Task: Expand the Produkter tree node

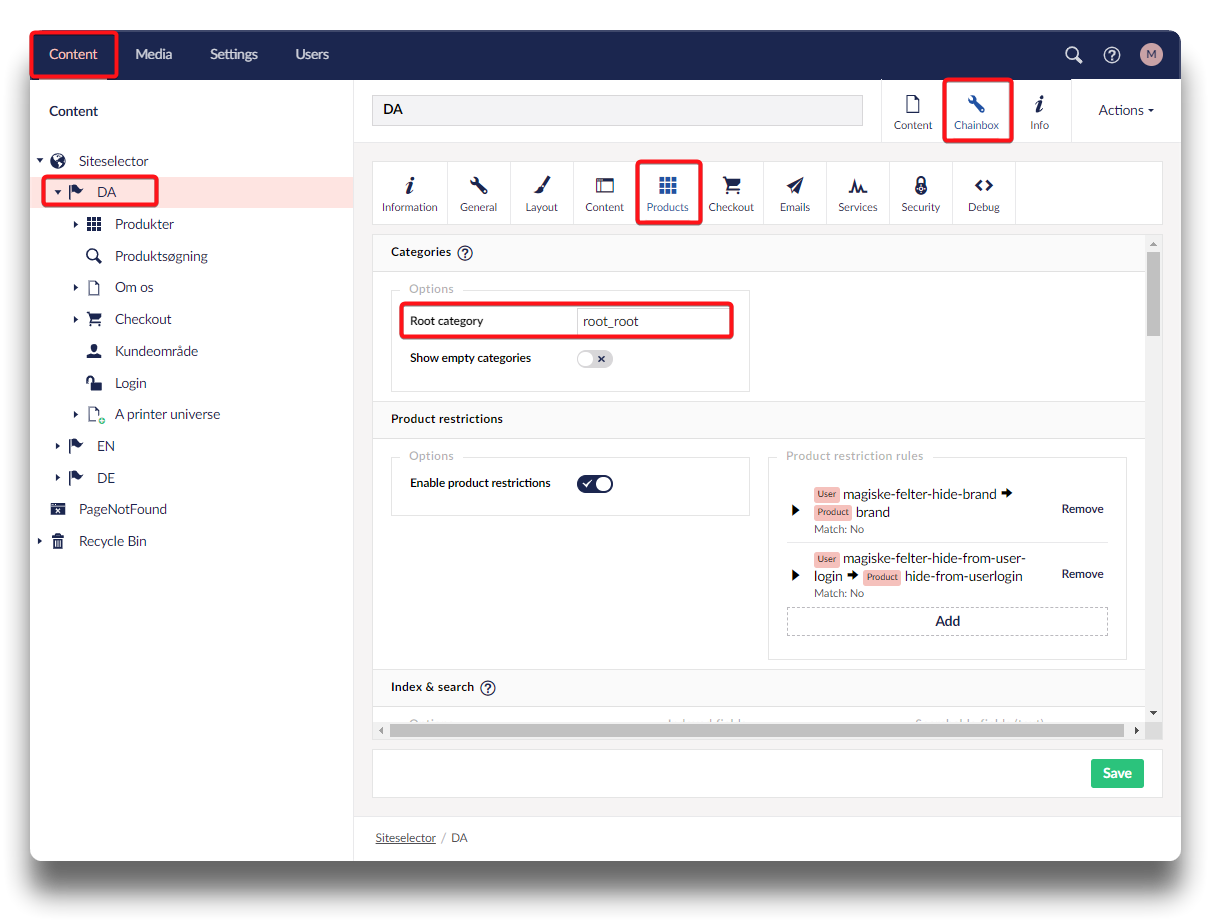Action: click(76, 225)
